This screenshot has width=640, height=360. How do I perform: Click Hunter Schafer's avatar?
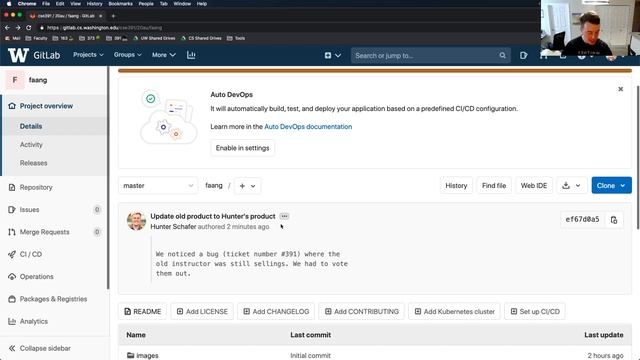point(136,221)
